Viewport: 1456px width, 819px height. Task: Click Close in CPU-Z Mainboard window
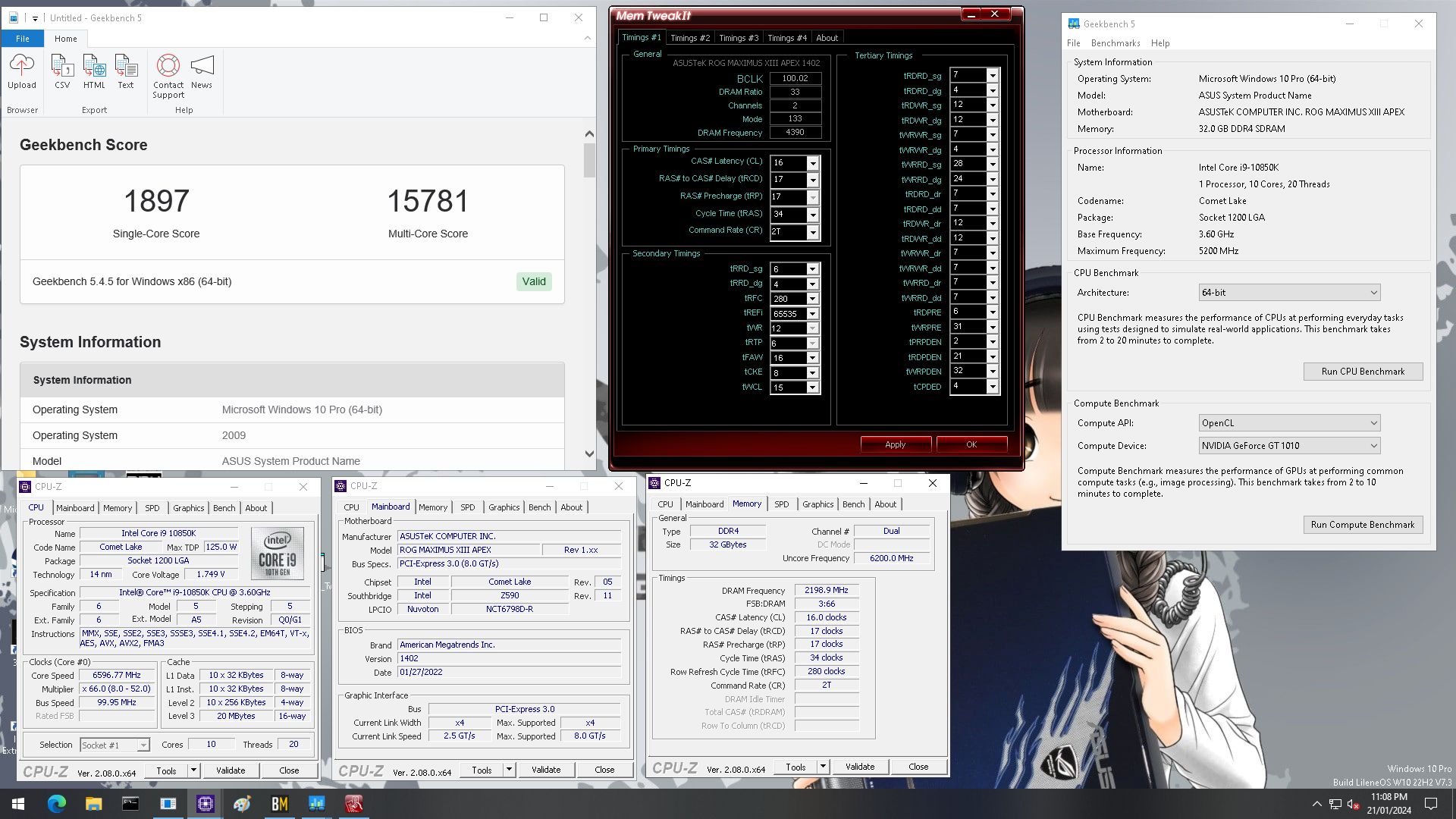point(604,770)
